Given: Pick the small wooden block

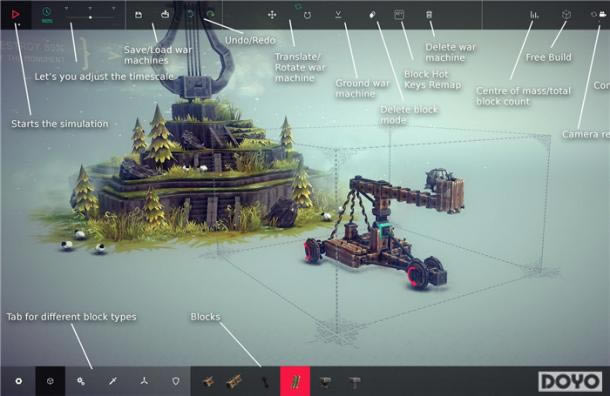Looking at the screenshot, I should pyautogui.click(x=208, y=382).
